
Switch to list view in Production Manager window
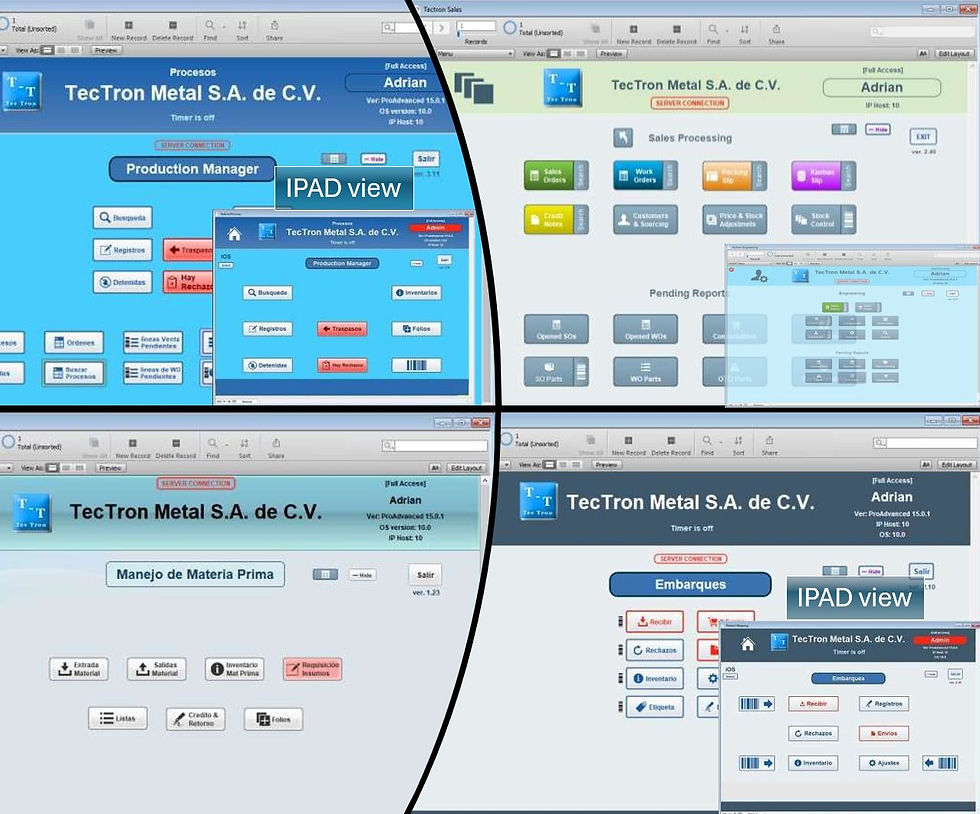coord(63,50)
